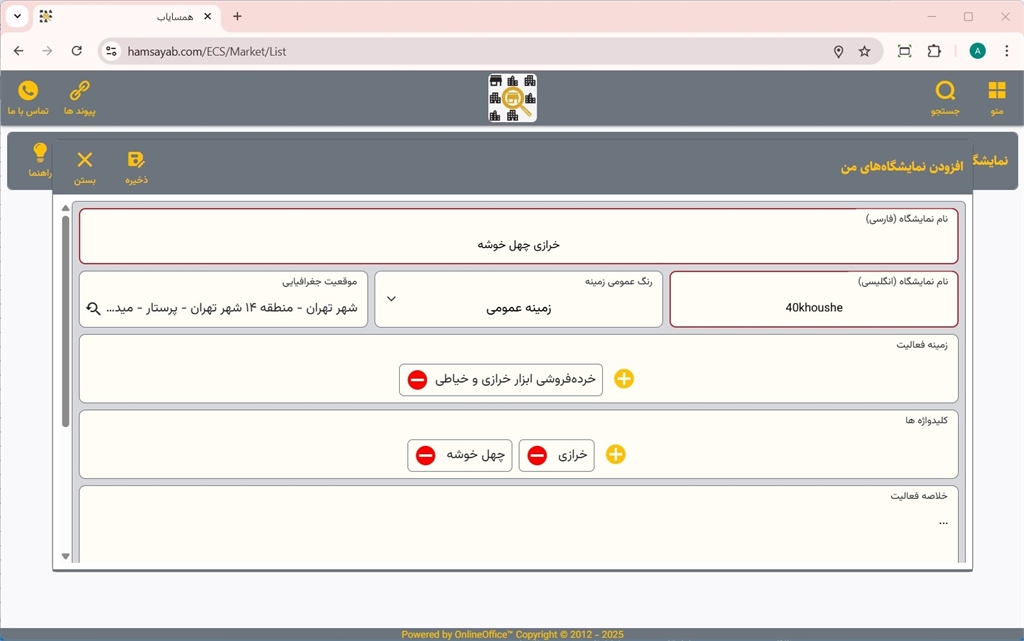Click the Hamsayab site logo
This screenshot has width=1024, height=641.
[512, 98]
